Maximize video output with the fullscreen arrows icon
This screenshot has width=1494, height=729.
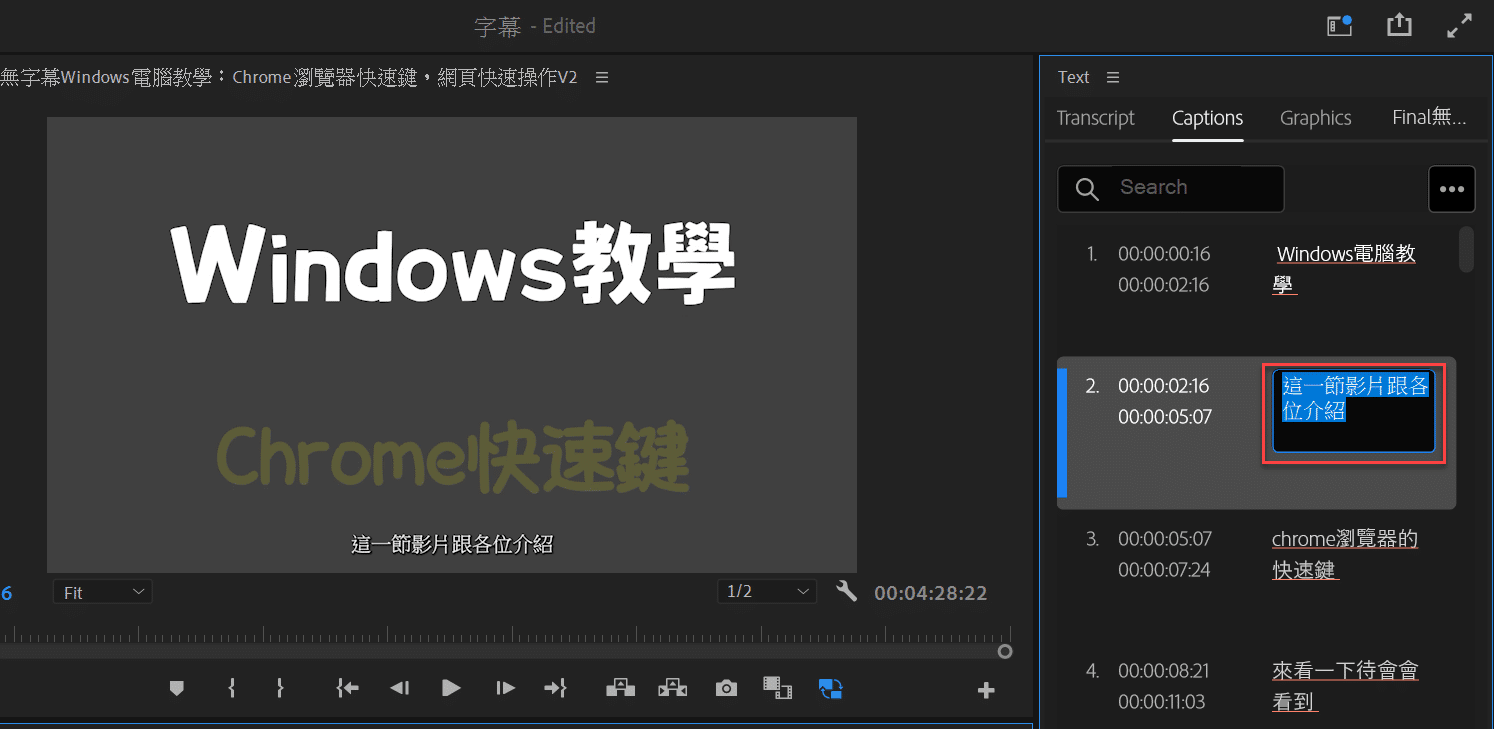tap(1460, 26)
